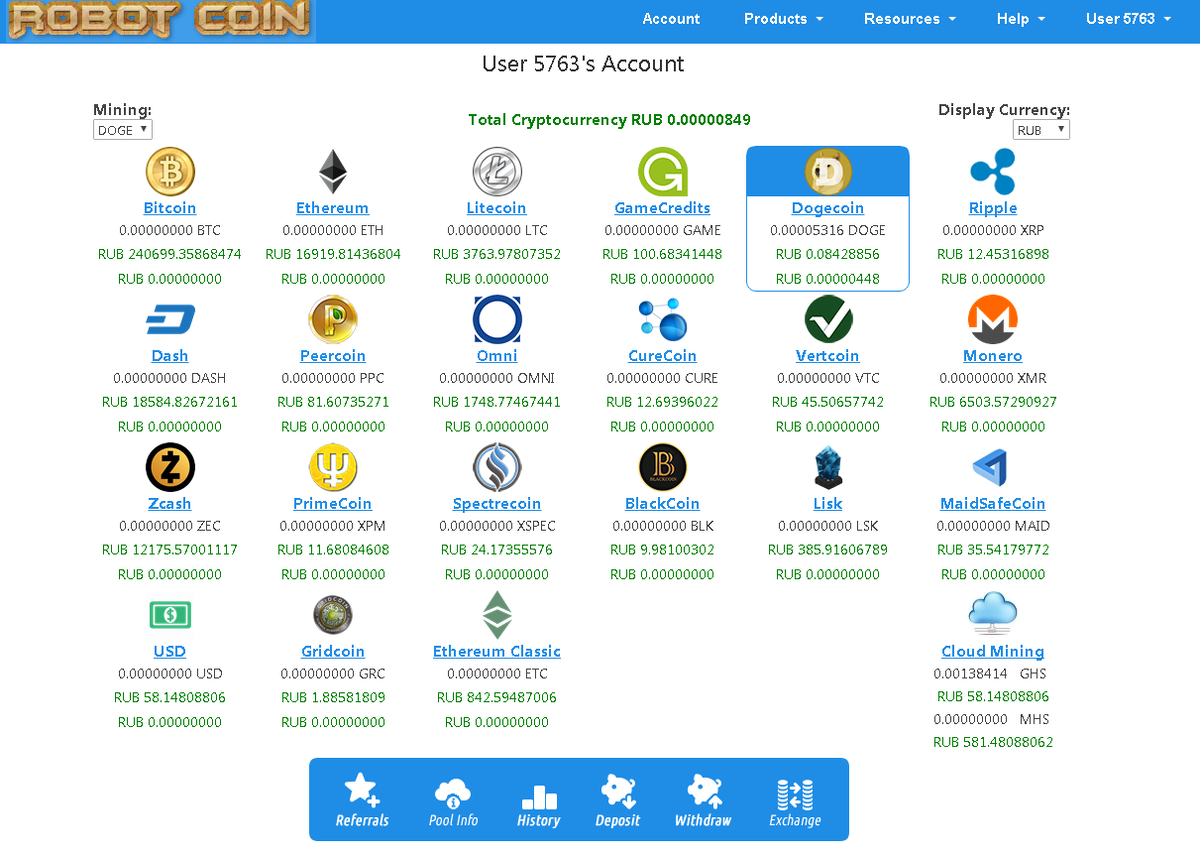Viewport: 1200px width, 859px height.
Task: Open Exchange from the bottom bar
Action: 795,801
